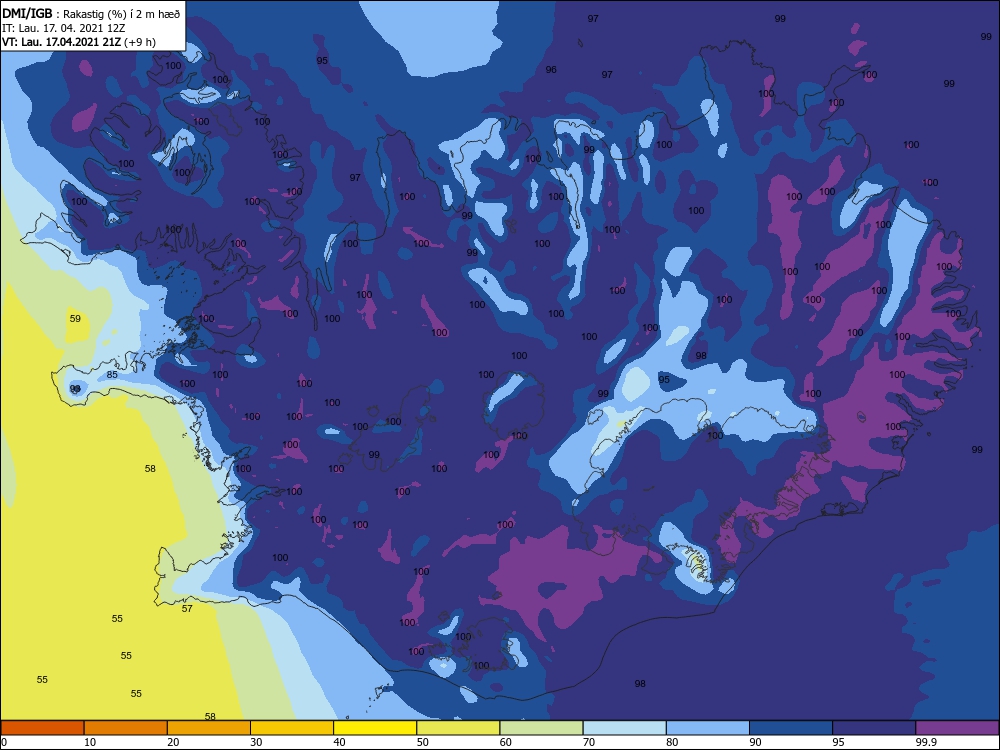Click the '60' legend tick label
This screenshot has width=1000, height=750.
(x=506, y=742)
